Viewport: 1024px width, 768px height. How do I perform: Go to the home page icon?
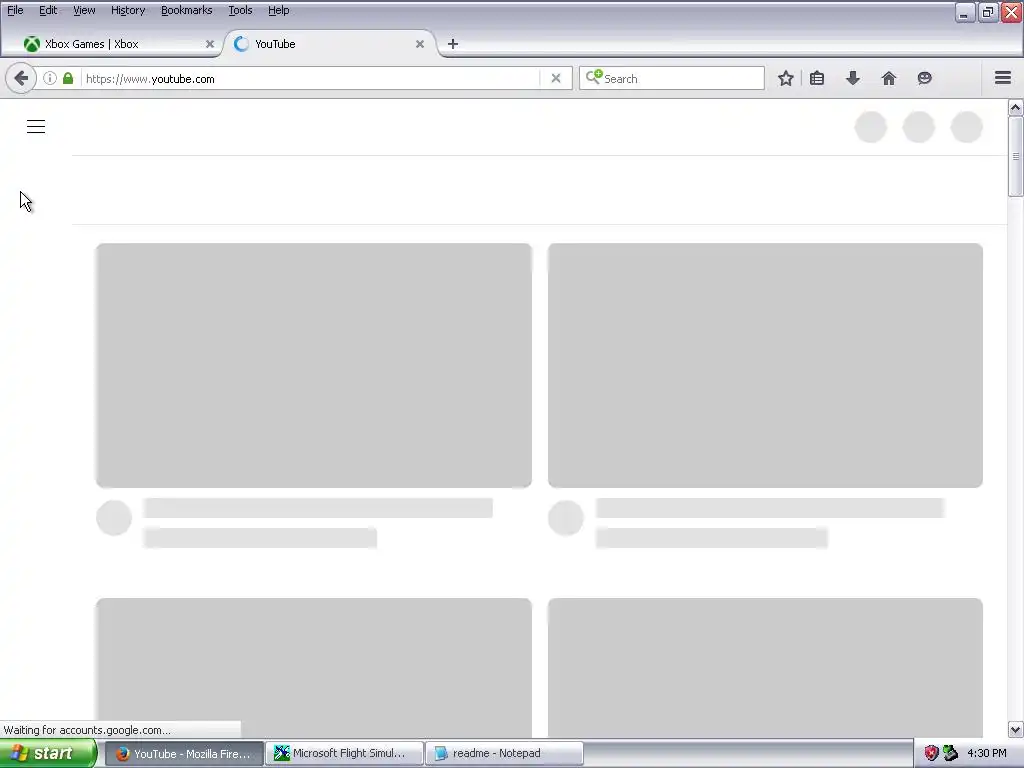889,78
